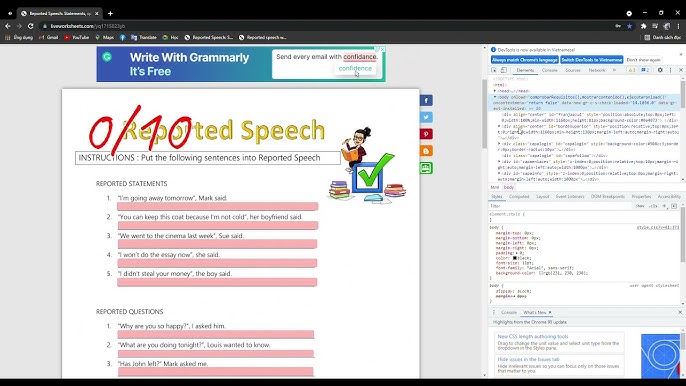This screenshot has height=386, width=686.
Task: Toggle the .cls class editor button
Action: click(x=653, y=206)
